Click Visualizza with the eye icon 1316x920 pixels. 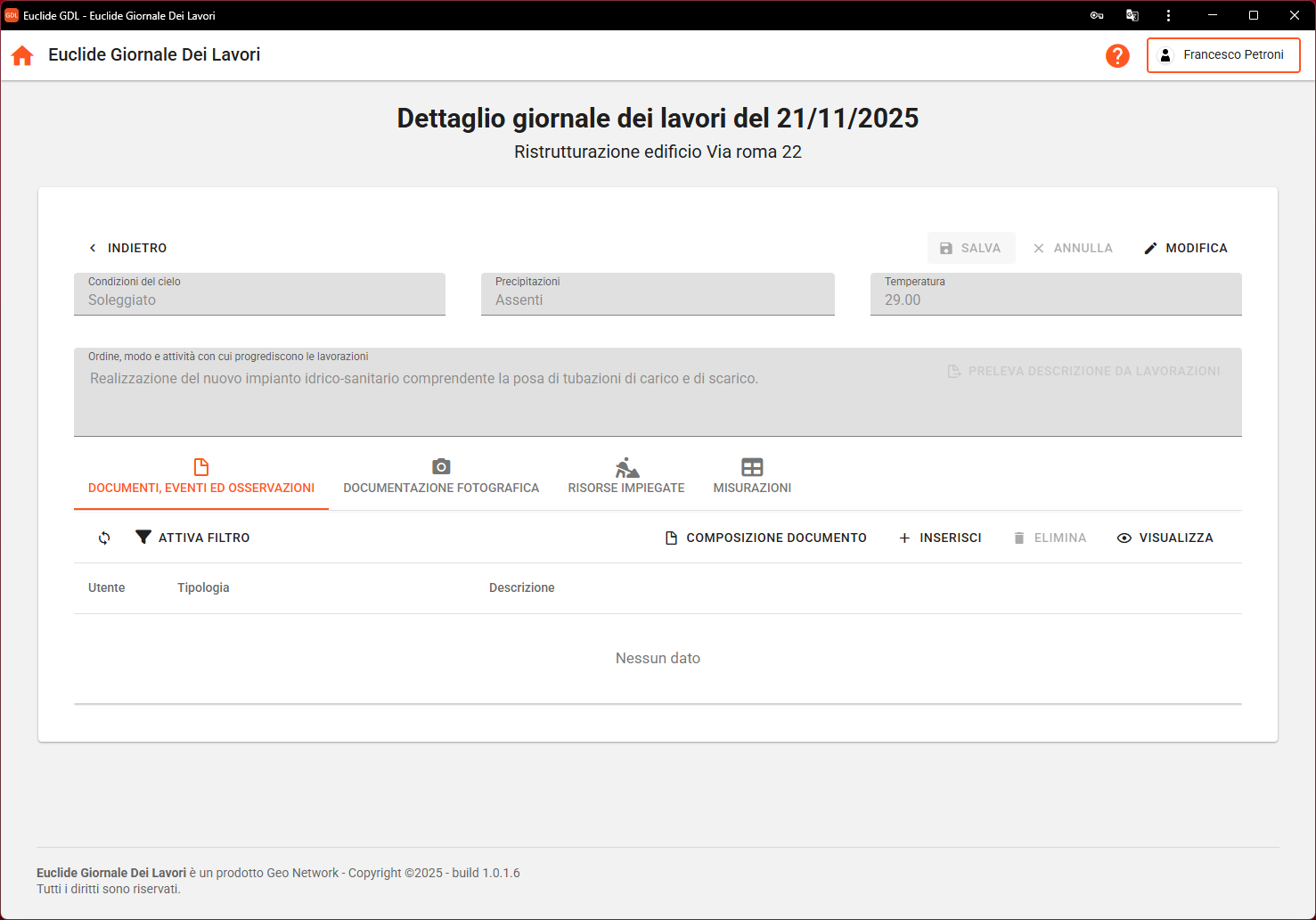coord(1165,538)
